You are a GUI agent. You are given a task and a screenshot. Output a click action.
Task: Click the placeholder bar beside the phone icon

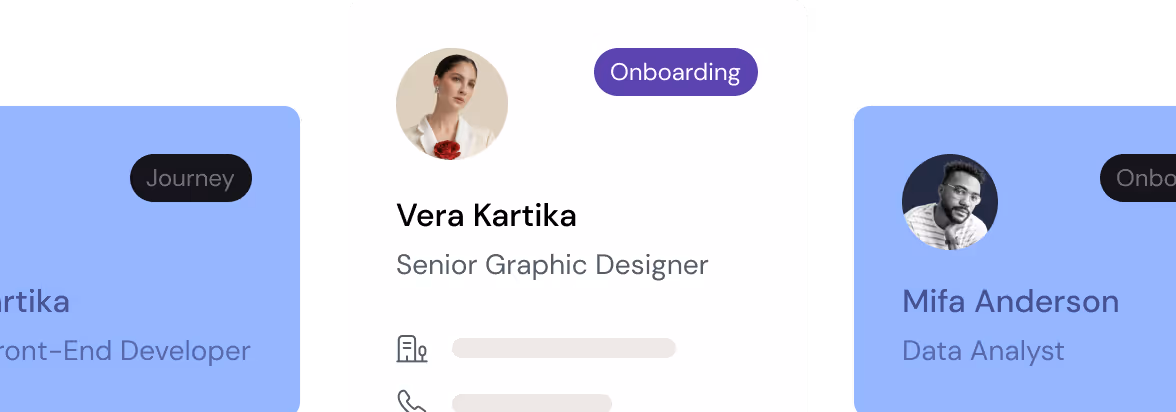[x=531, y=402]
